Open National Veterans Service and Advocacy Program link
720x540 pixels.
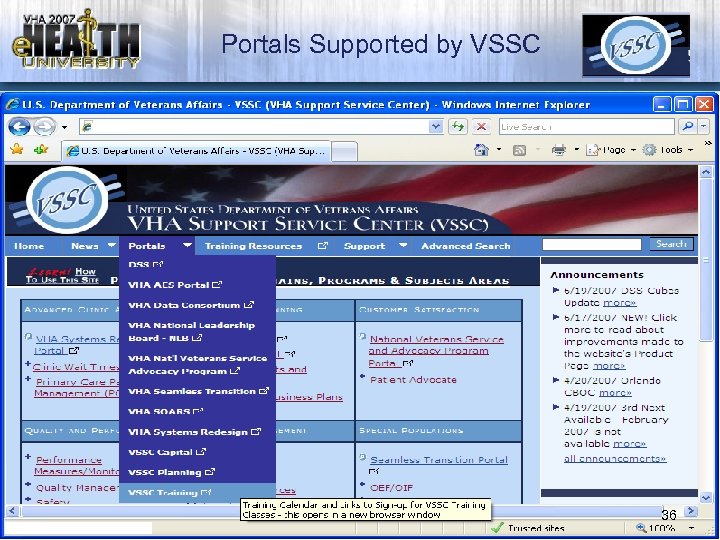(x=436, y=351)
